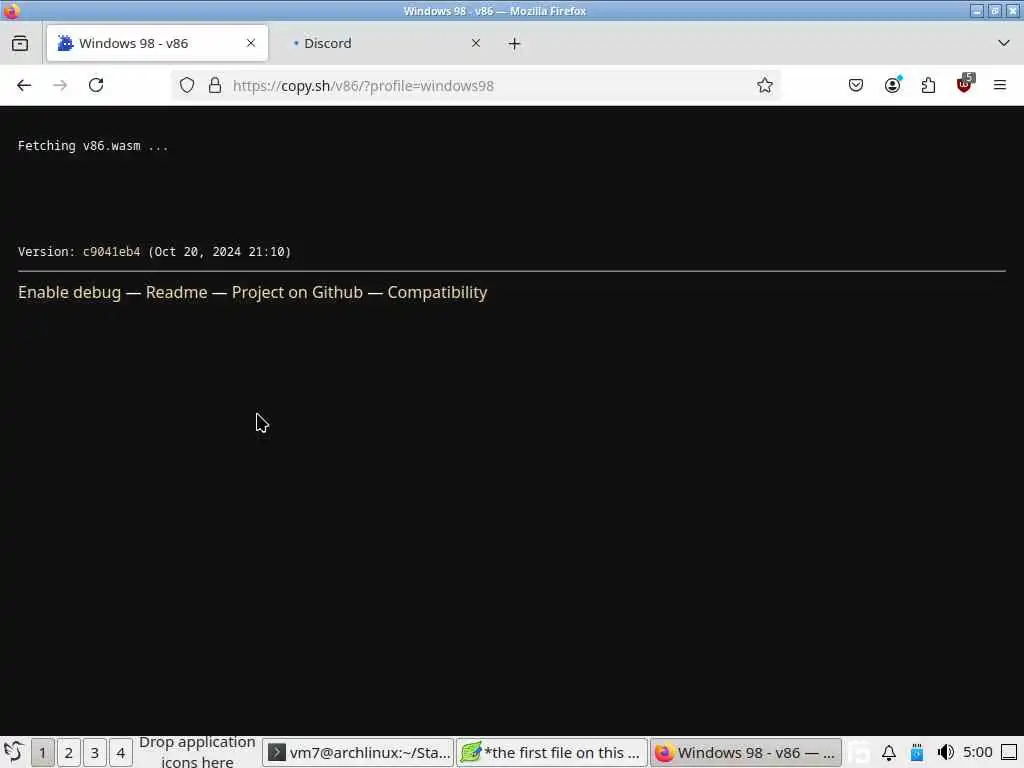Select the Windows 98 - v86 tab
The height and width of the screenshot is (768, 1024).
tap(157, 43)
